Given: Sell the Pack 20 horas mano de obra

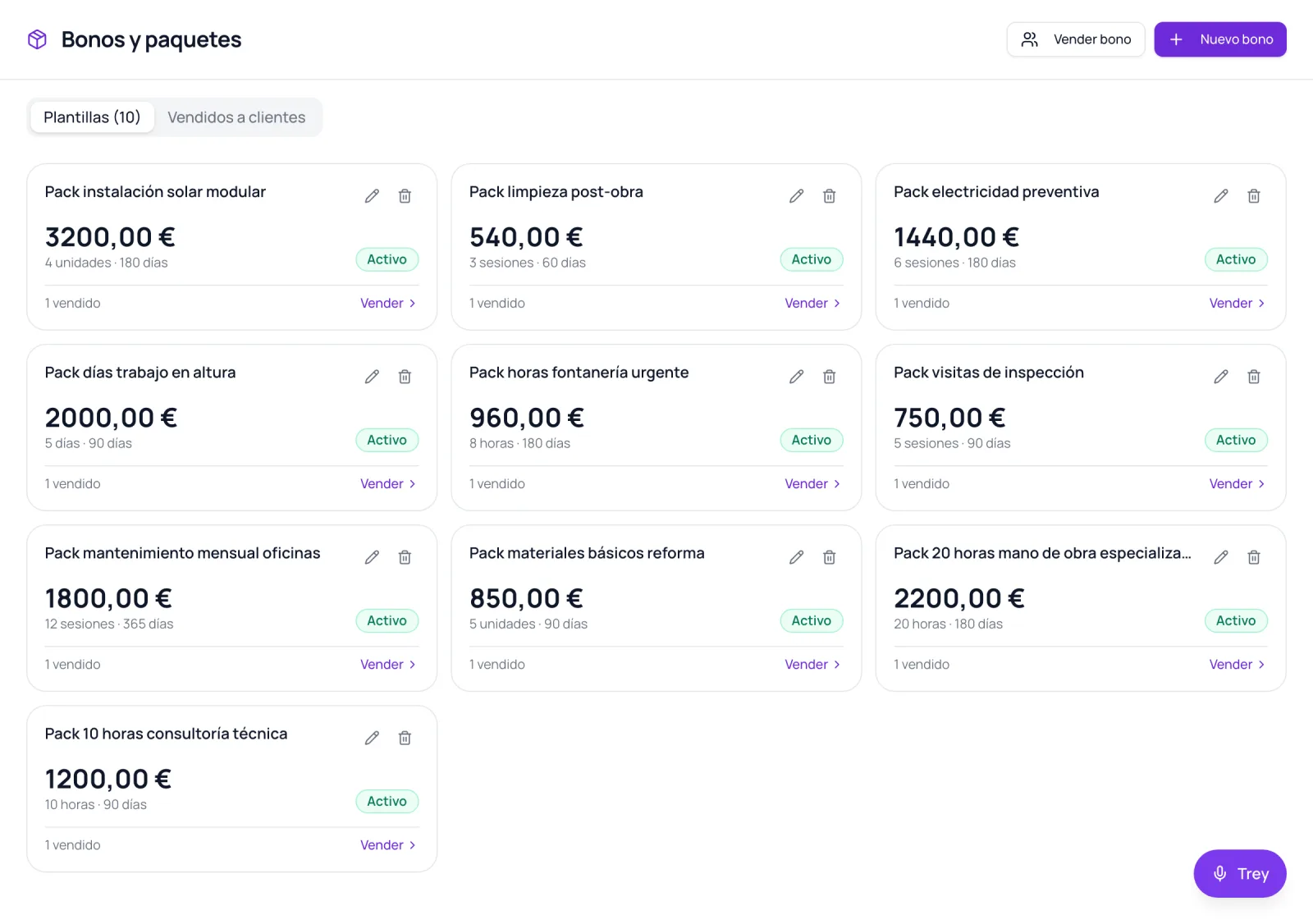Looking at the screenshot, I should tap(1237, 664).
